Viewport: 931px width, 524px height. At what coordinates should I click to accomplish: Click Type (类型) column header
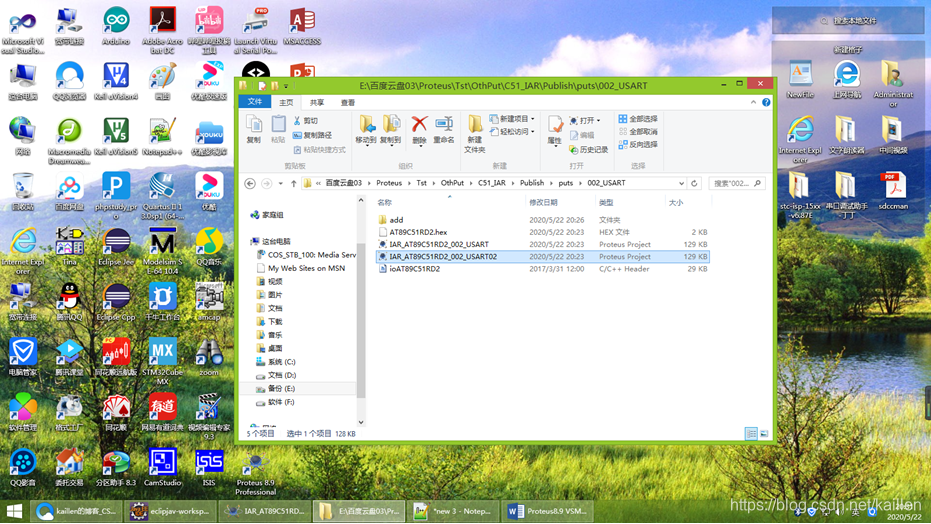point(630,202)
